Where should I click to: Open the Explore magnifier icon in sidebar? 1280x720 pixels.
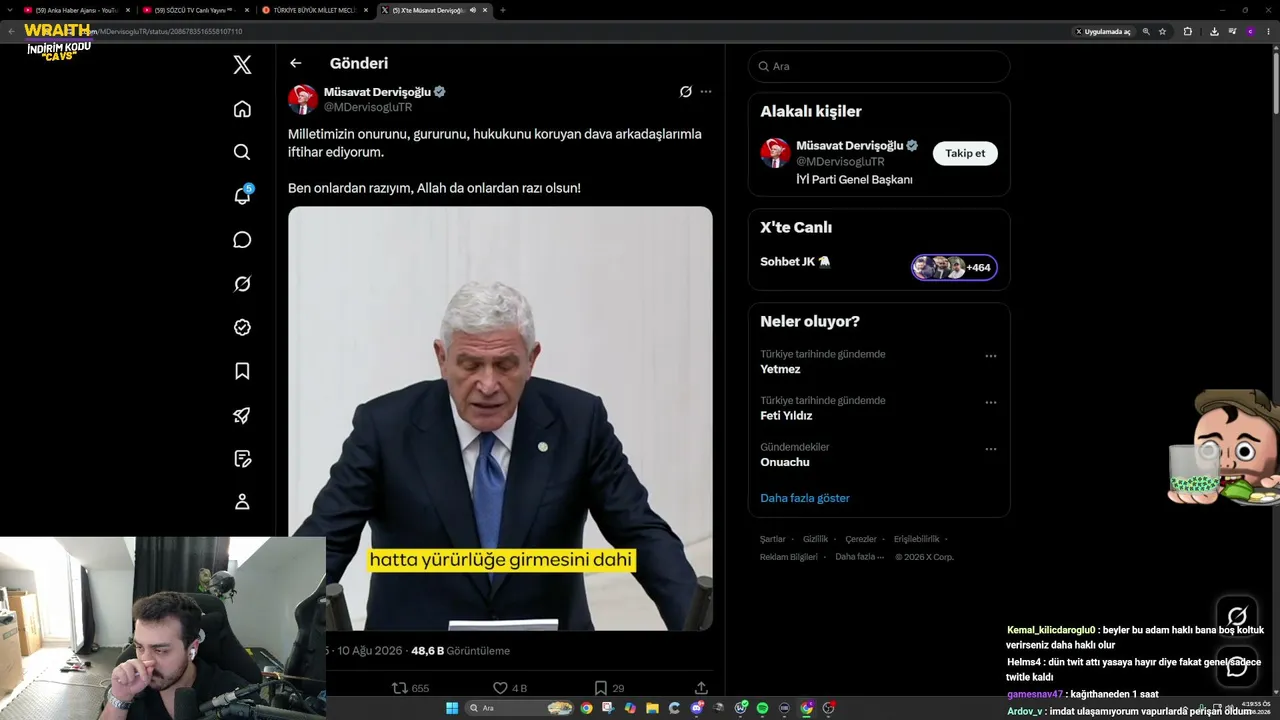(x=242, y=152)
